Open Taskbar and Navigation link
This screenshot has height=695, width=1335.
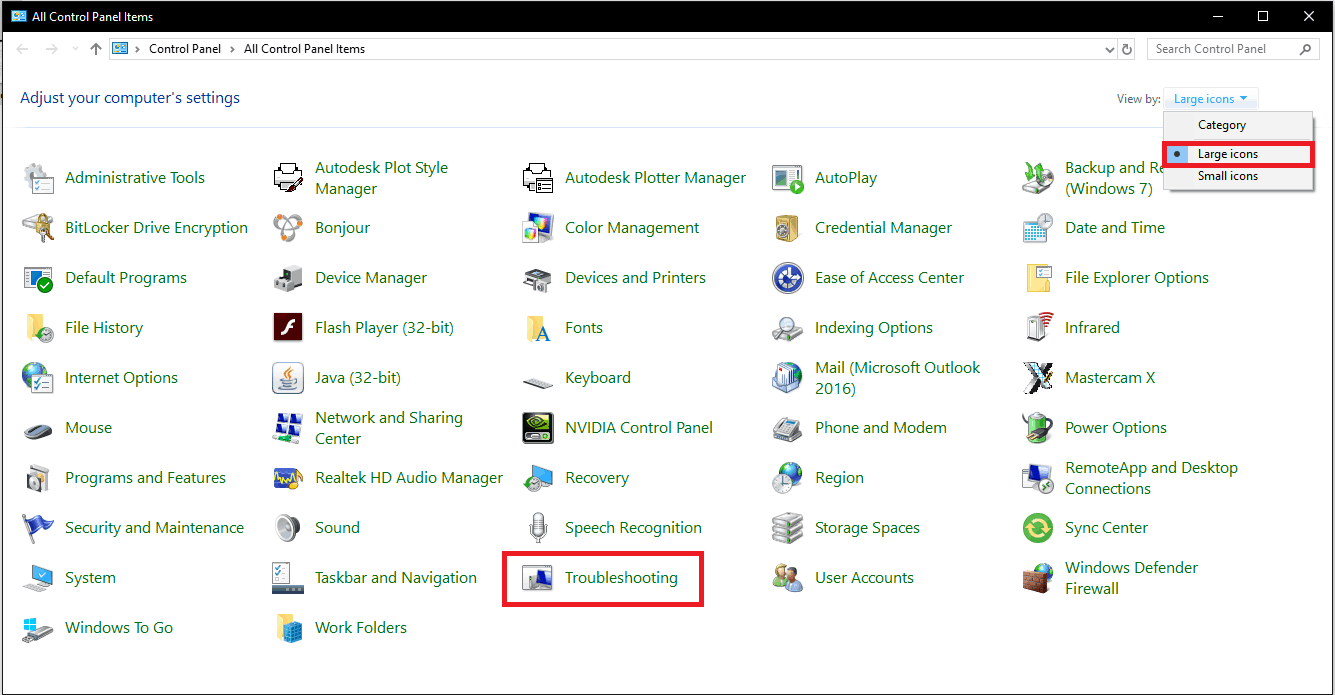[x=396, y=578]
